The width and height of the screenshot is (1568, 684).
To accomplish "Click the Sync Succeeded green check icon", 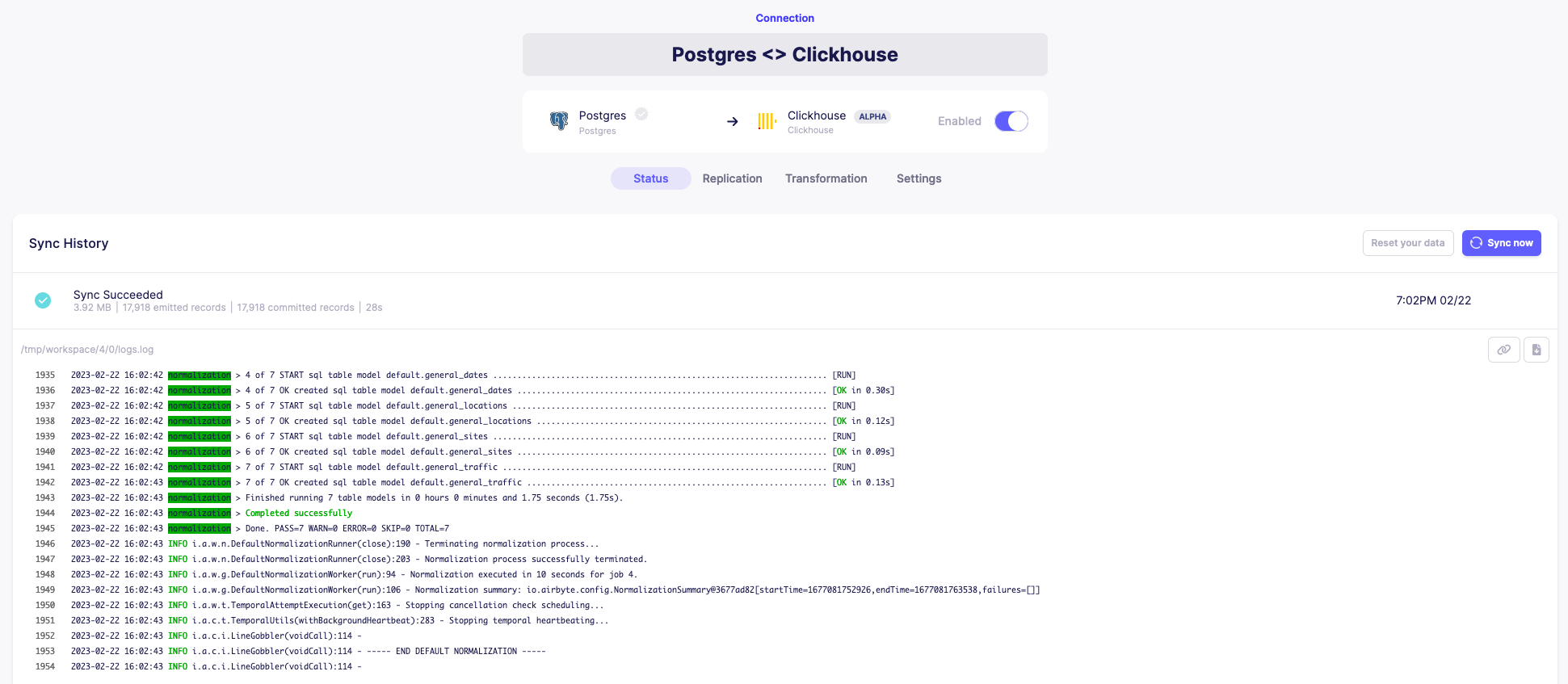I will [x=43, y=300].
